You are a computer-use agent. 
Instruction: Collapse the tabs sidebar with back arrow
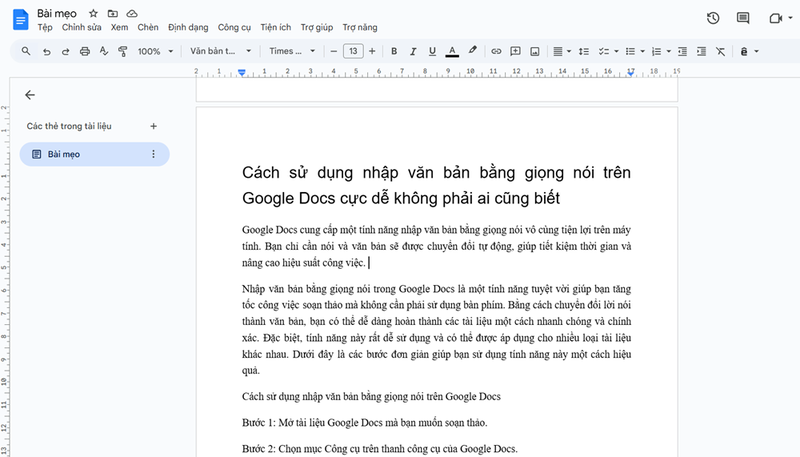point(30,95)
